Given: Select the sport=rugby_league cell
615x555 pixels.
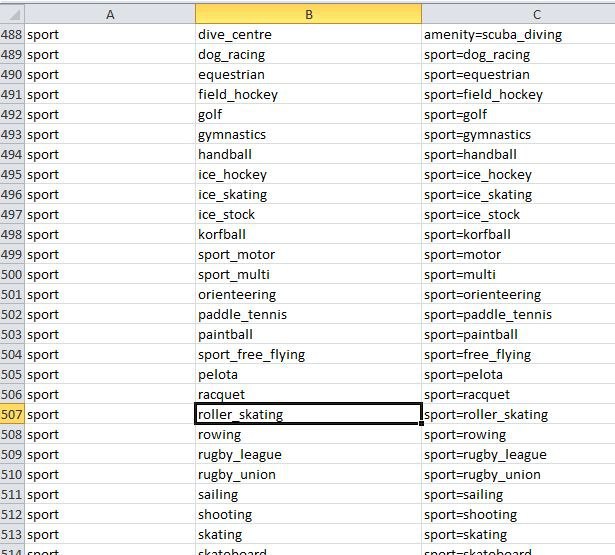Looking at the screenshot, I should [x=519, y=454].
